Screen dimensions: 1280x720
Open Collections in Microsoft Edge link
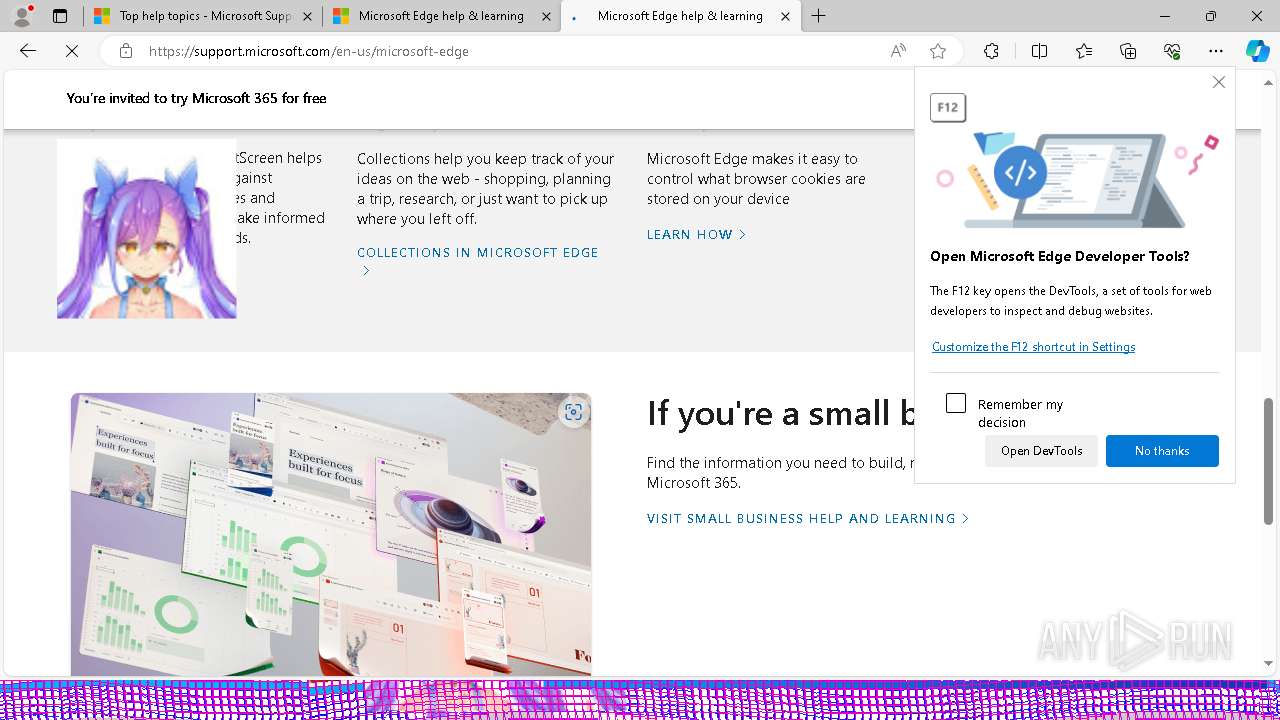tap(478, 253)
